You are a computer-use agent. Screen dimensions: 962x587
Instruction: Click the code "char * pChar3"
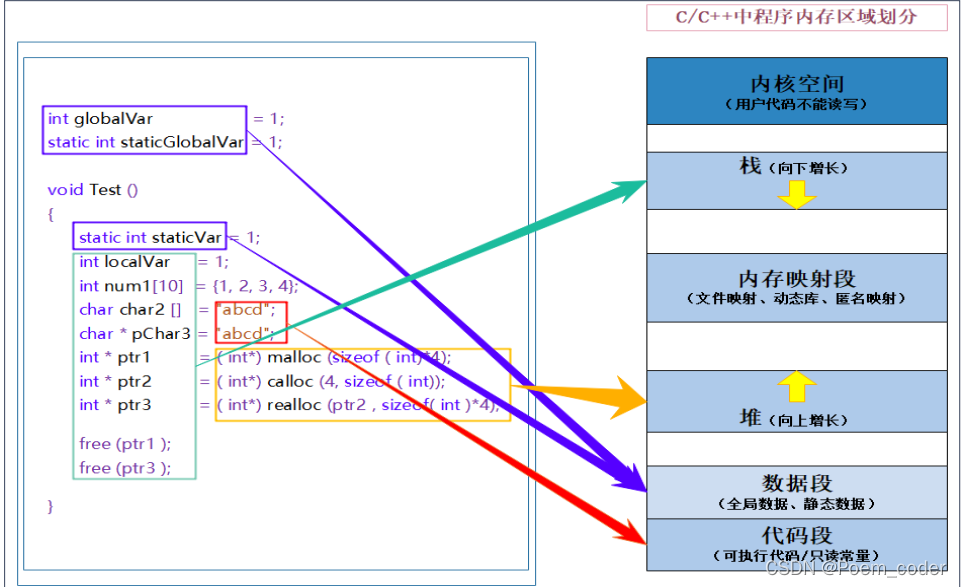click(134, 334)
